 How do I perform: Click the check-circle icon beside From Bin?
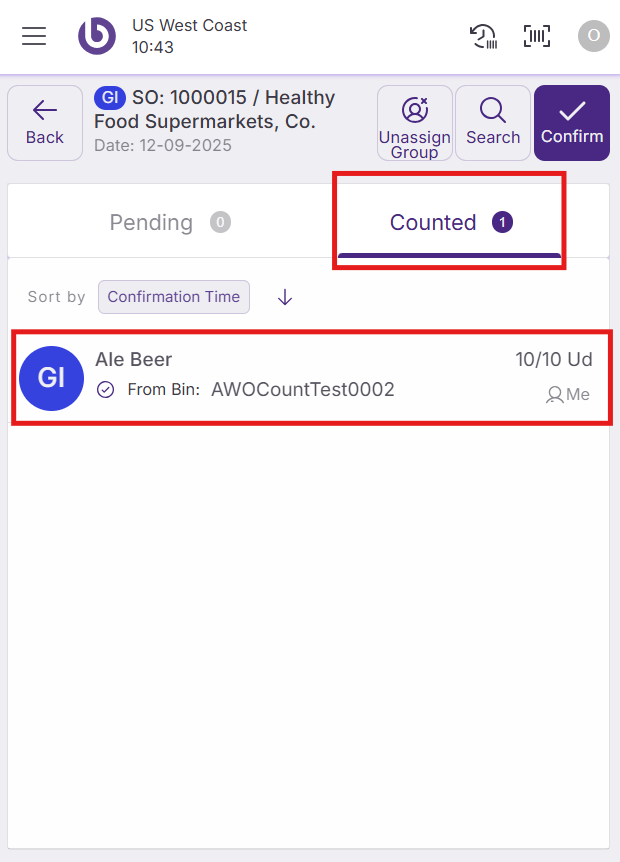106,390
